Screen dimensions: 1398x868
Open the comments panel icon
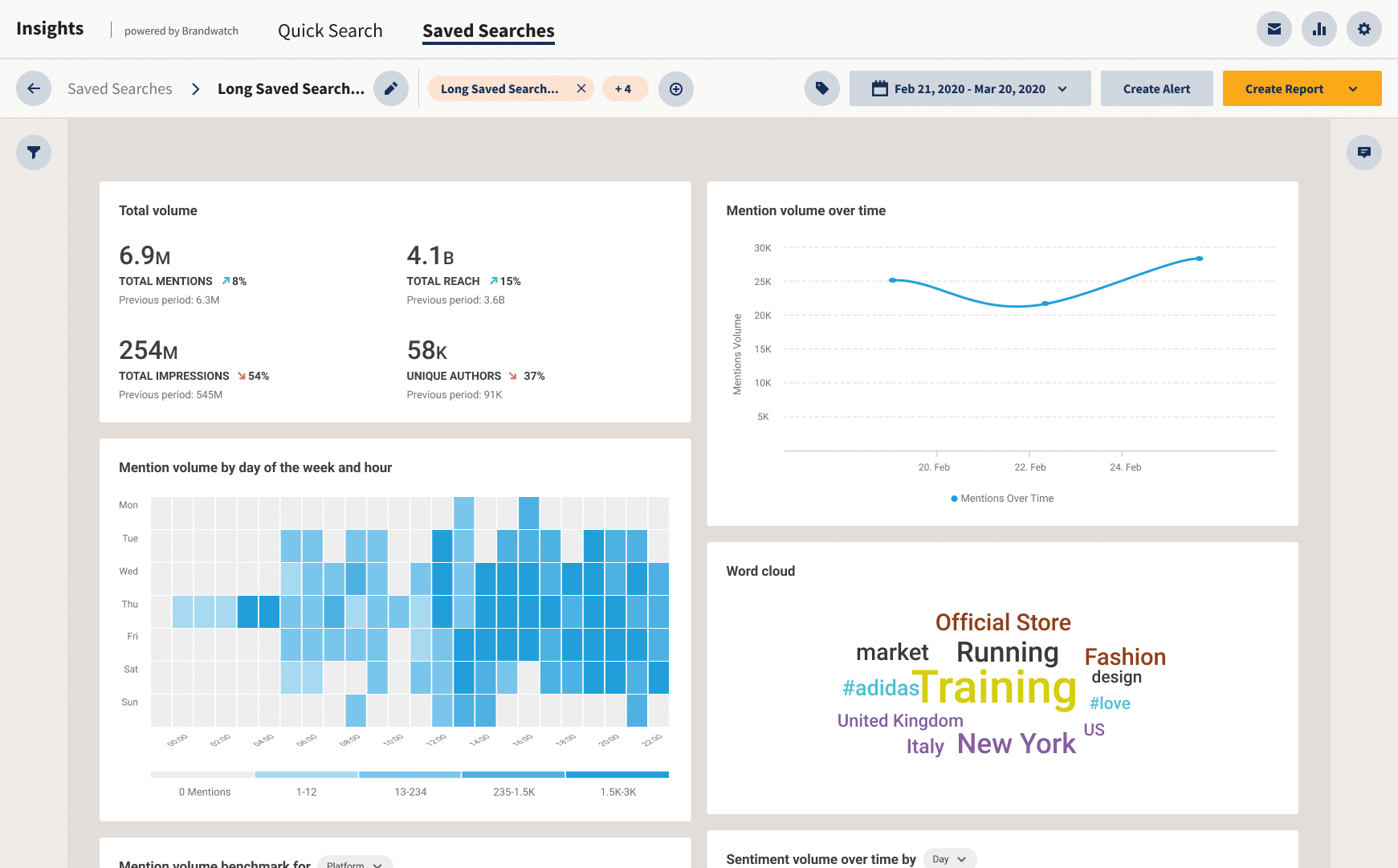pos(1363,153)
